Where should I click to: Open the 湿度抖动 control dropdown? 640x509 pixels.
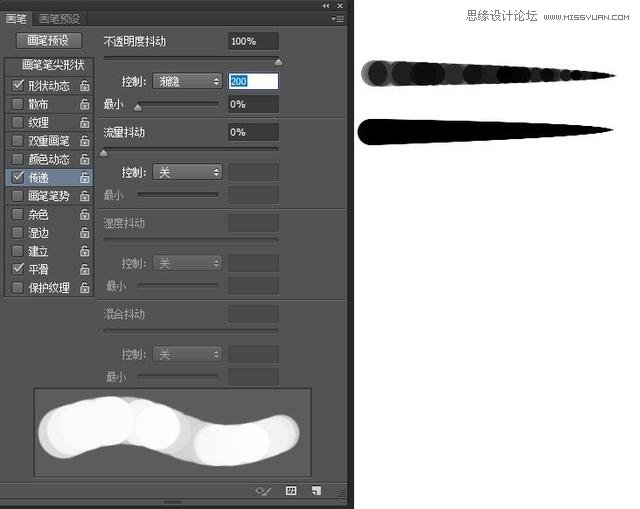187,263
